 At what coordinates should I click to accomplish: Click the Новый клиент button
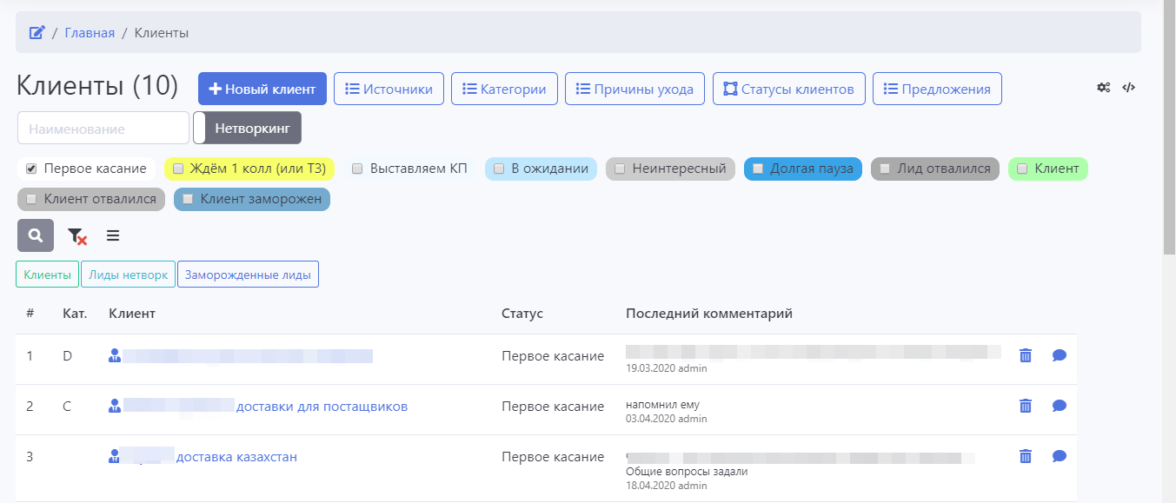pos(262,89)
